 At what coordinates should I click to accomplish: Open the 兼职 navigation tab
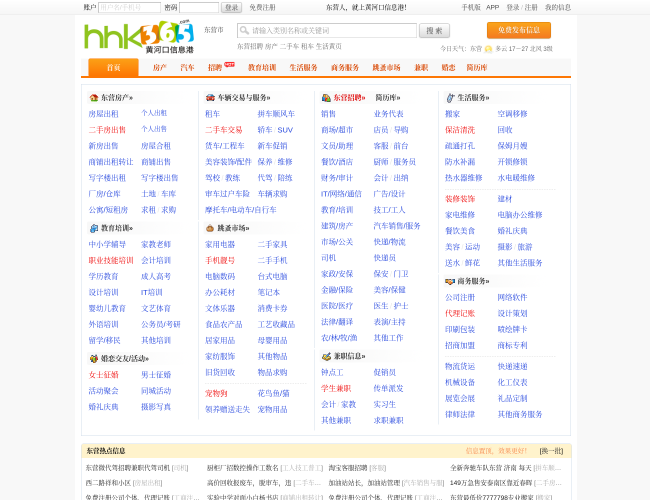pyautogui.click(x=421, y=68)
